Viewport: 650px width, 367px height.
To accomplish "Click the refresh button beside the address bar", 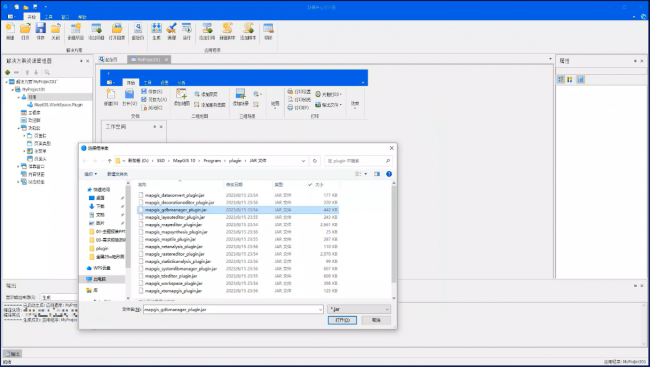I will tap(315, 161).
